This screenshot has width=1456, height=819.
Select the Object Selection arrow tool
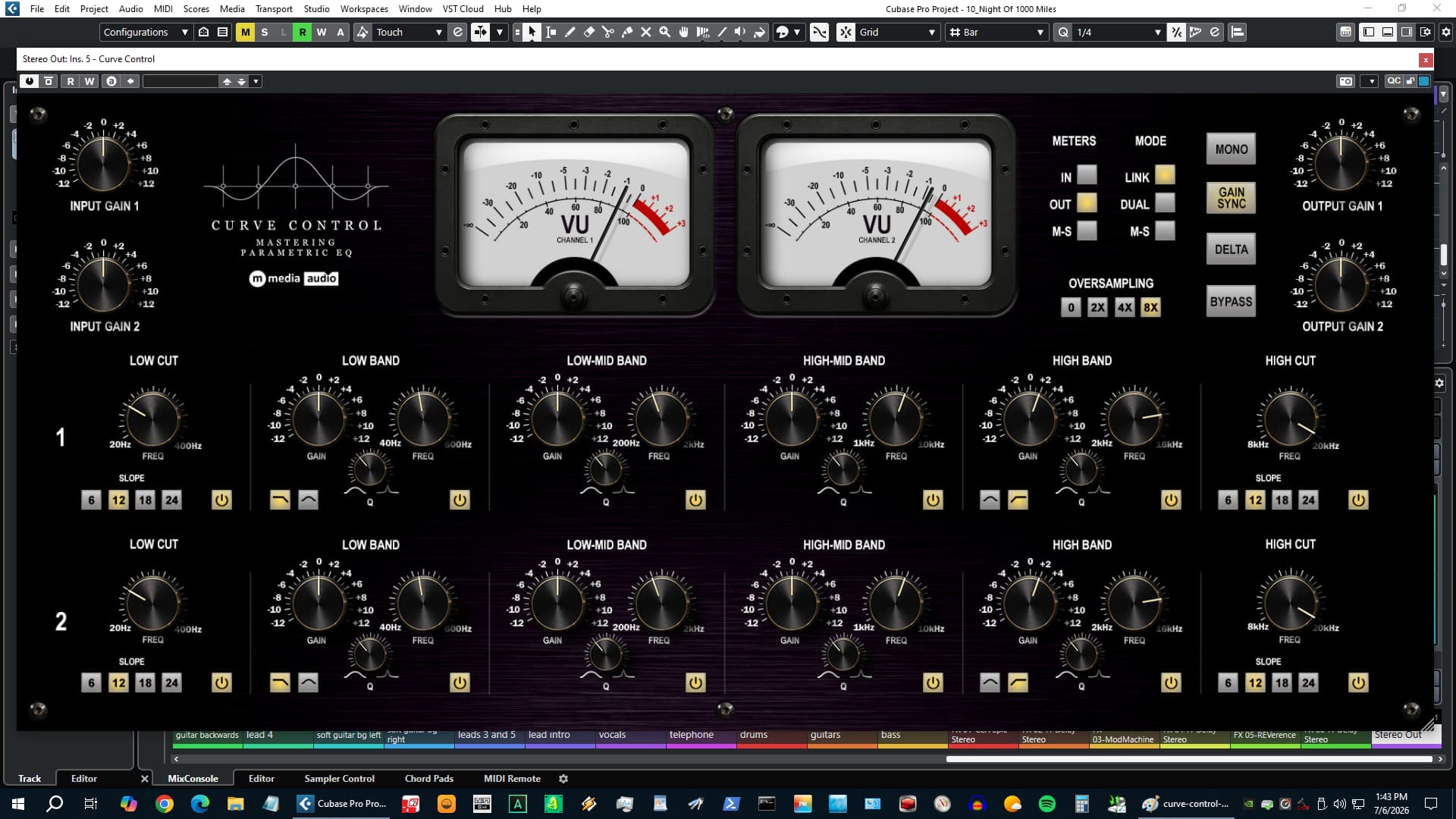point(532,32)
